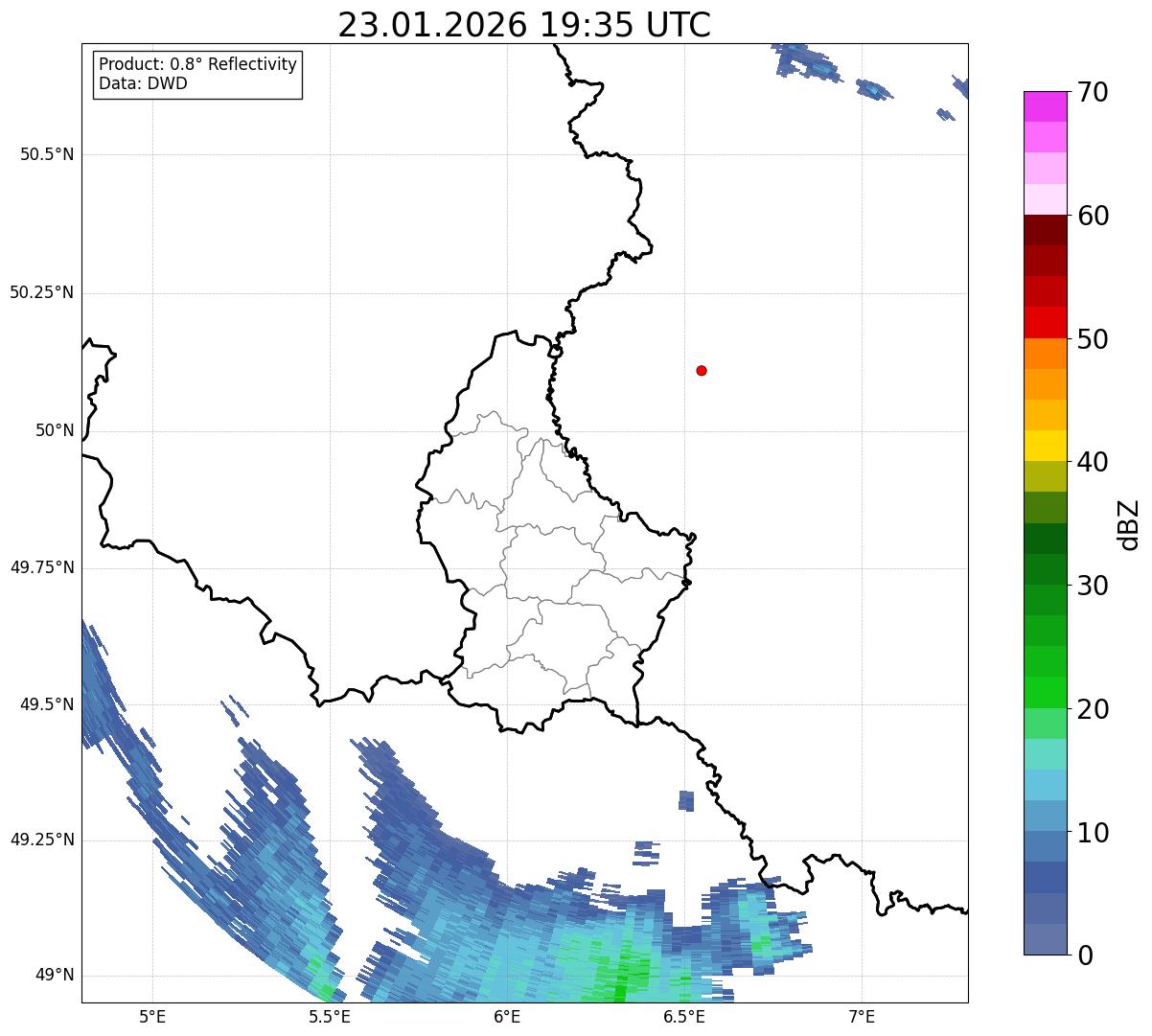Pick the yellow swatch above 40 dBZ

1045,446
